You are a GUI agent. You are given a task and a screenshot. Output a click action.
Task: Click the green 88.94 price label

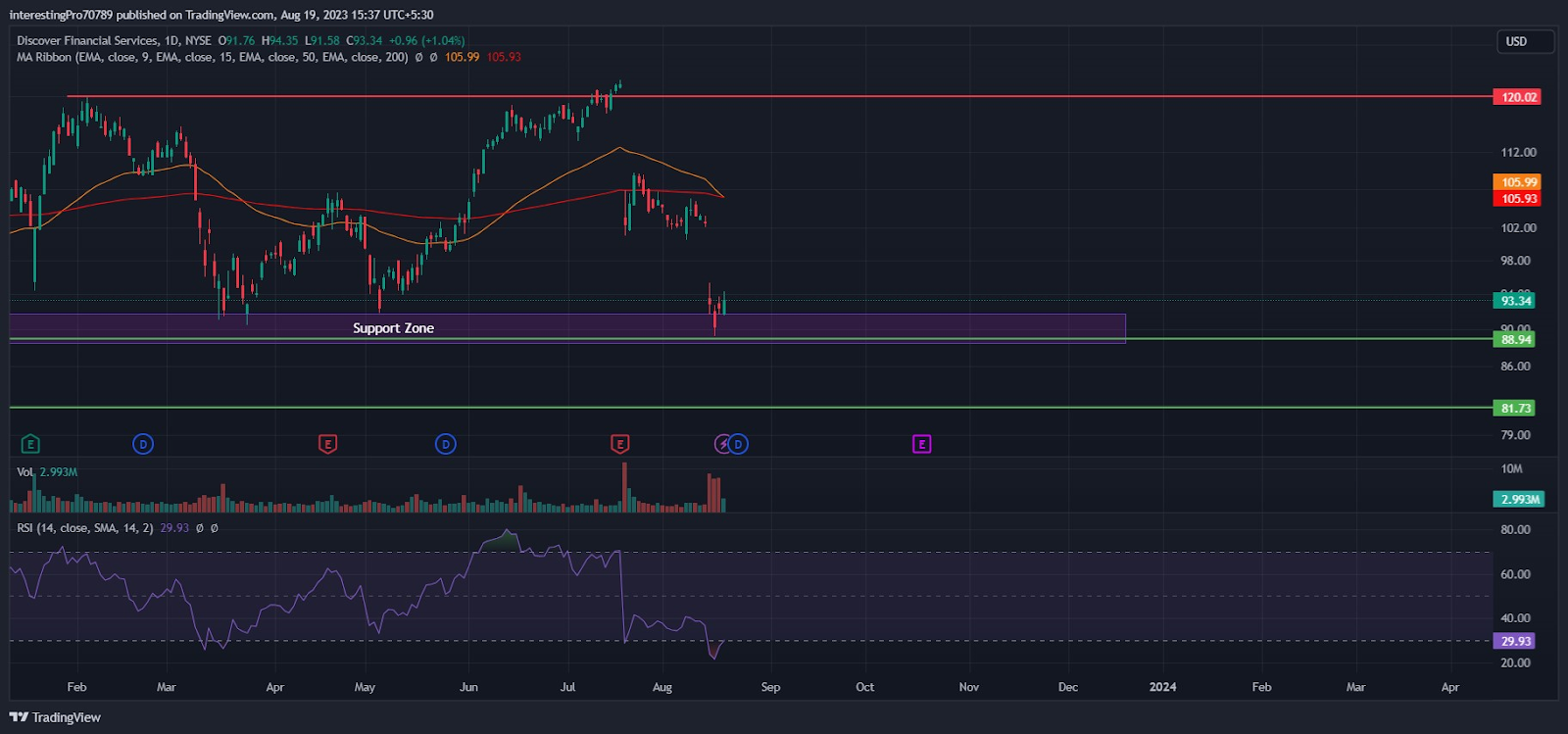pos(1514,340)
